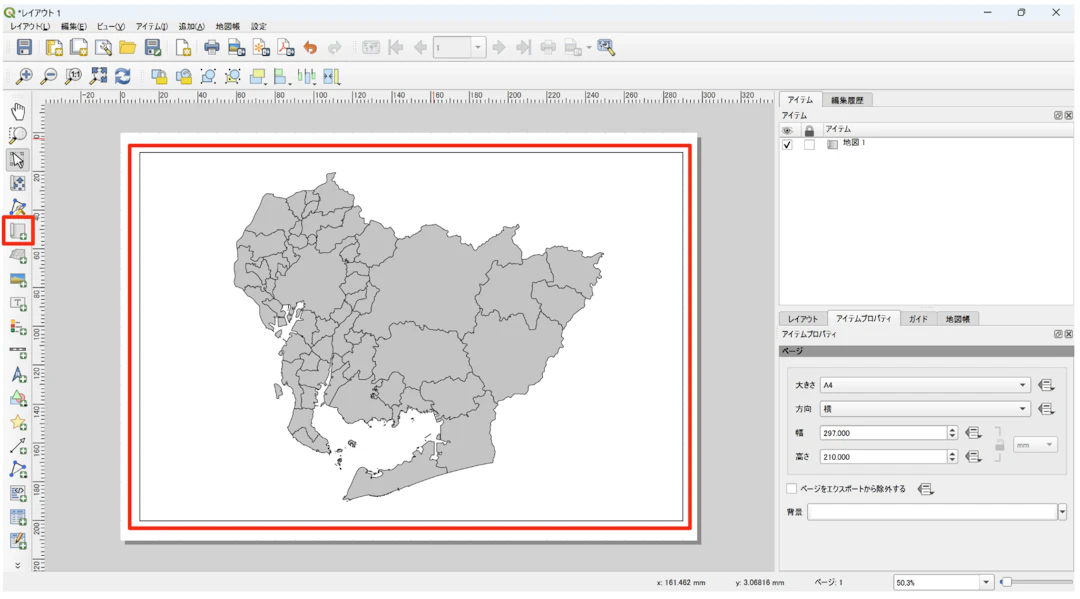Click the Export as PDF icon
Viewport: 1080px width, 599px height.
coord(285,48)
